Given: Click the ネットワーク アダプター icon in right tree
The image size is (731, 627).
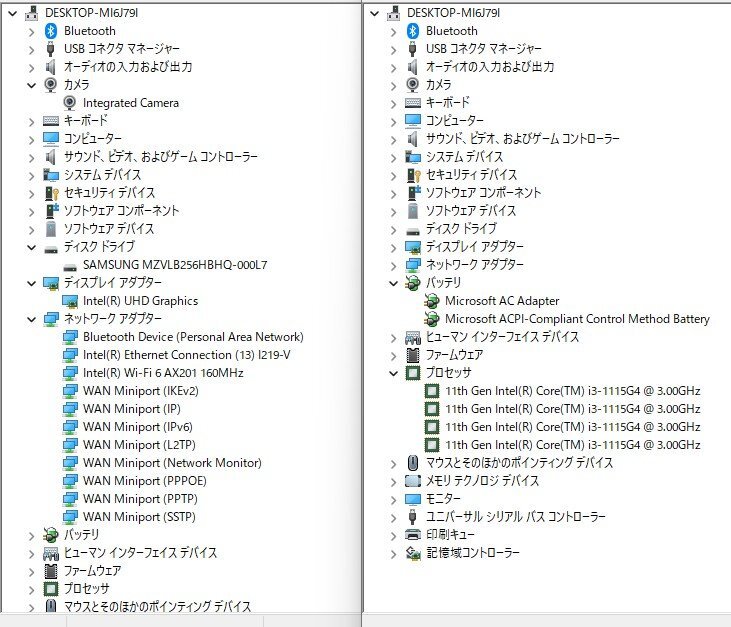Looking at the screenshot, I should (413, 265).
